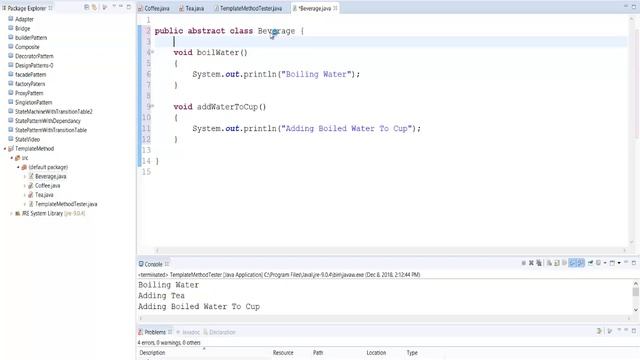
Task: Select the Adapter project
Action: point(24,19)
